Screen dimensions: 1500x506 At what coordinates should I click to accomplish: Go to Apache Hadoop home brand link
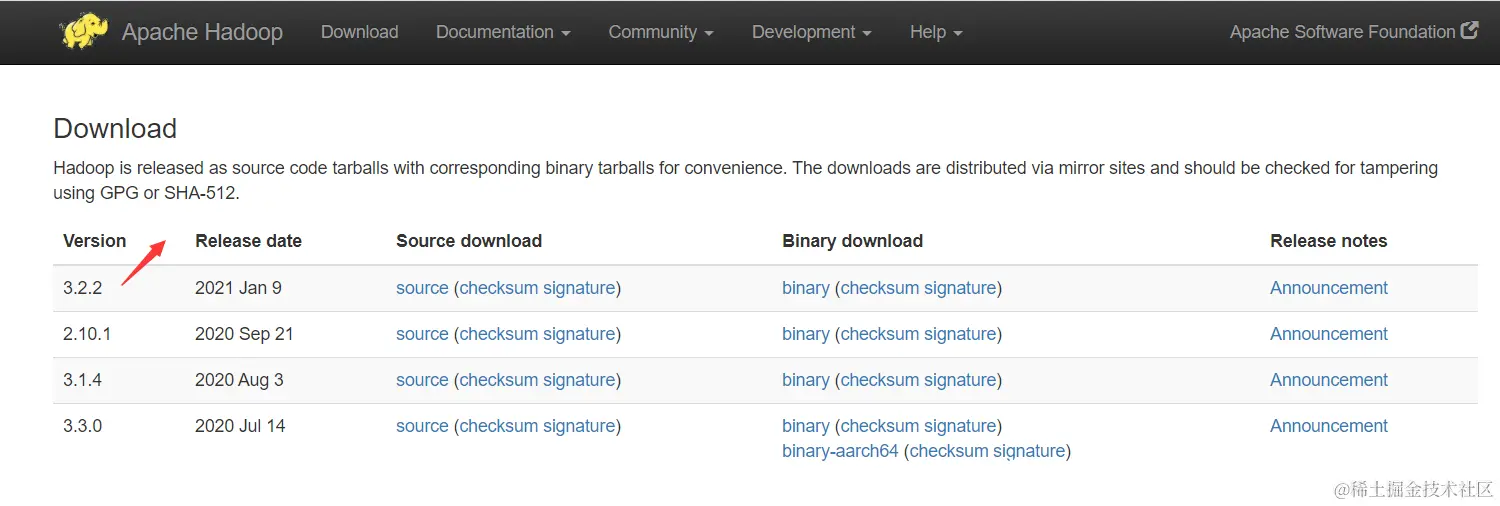tap(202, 32)
